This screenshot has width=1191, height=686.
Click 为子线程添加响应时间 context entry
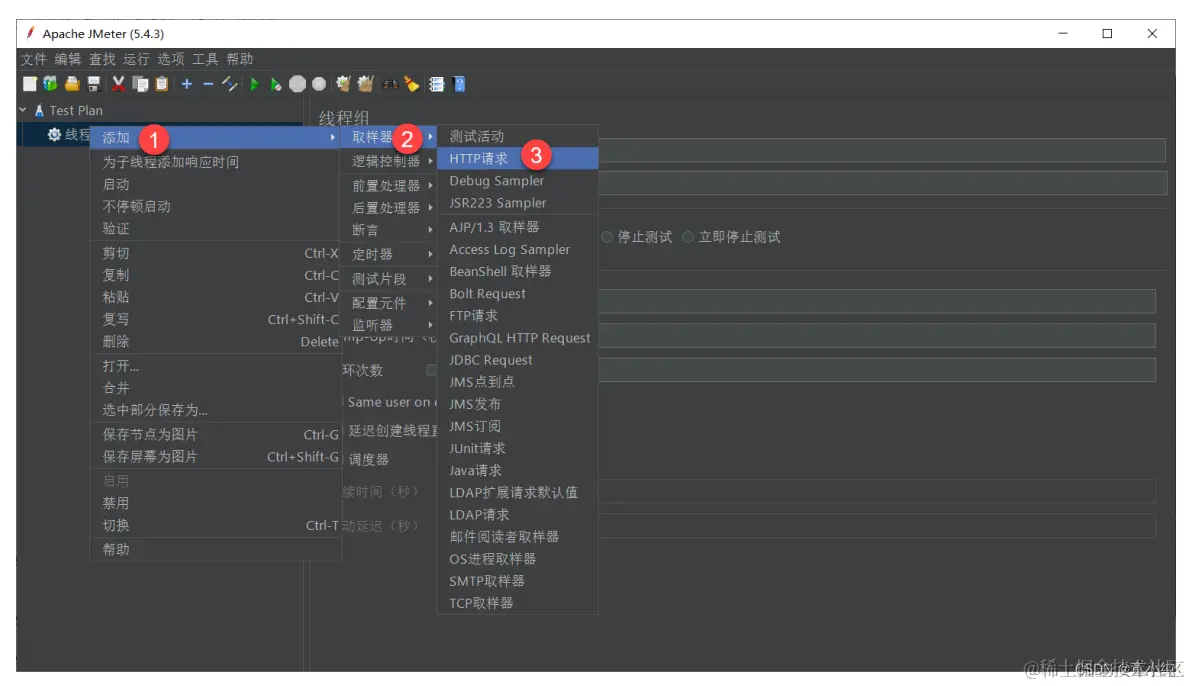[216, 162]
